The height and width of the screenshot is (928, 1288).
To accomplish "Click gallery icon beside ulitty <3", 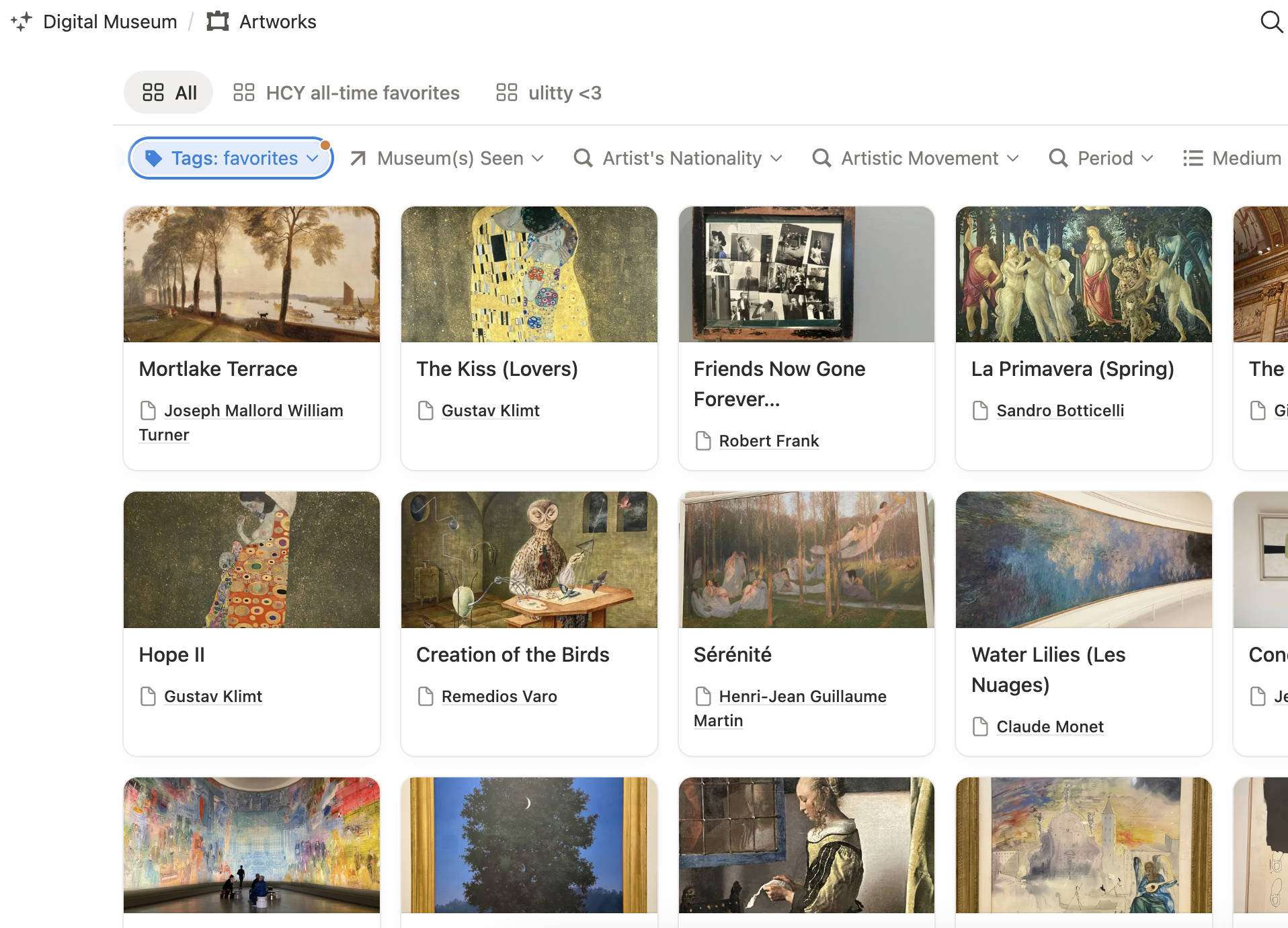I will click(507, 92).
